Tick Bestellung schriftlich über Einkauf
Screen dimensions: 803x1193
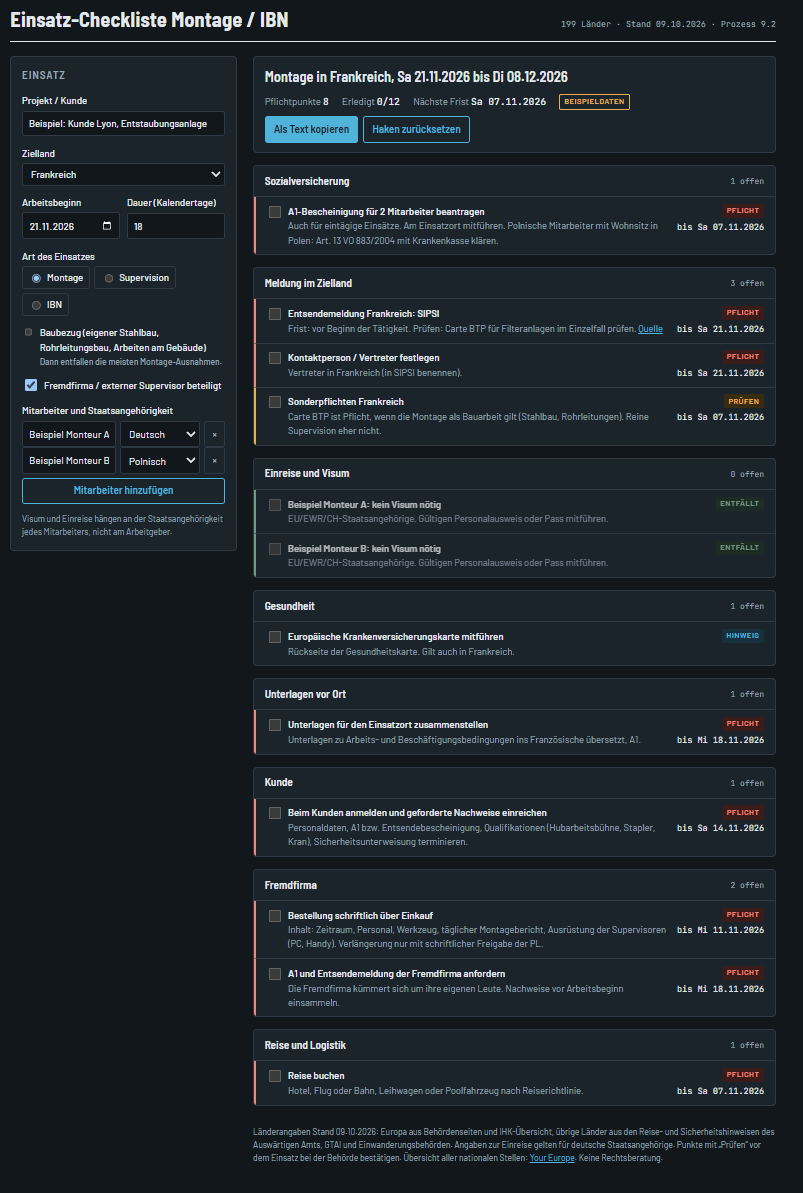pyautogui.click(x=275, y=915)
